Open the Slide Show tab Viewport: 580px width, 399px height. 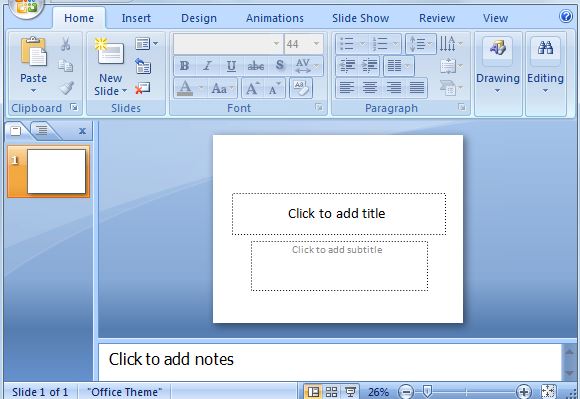pos(360,18)
